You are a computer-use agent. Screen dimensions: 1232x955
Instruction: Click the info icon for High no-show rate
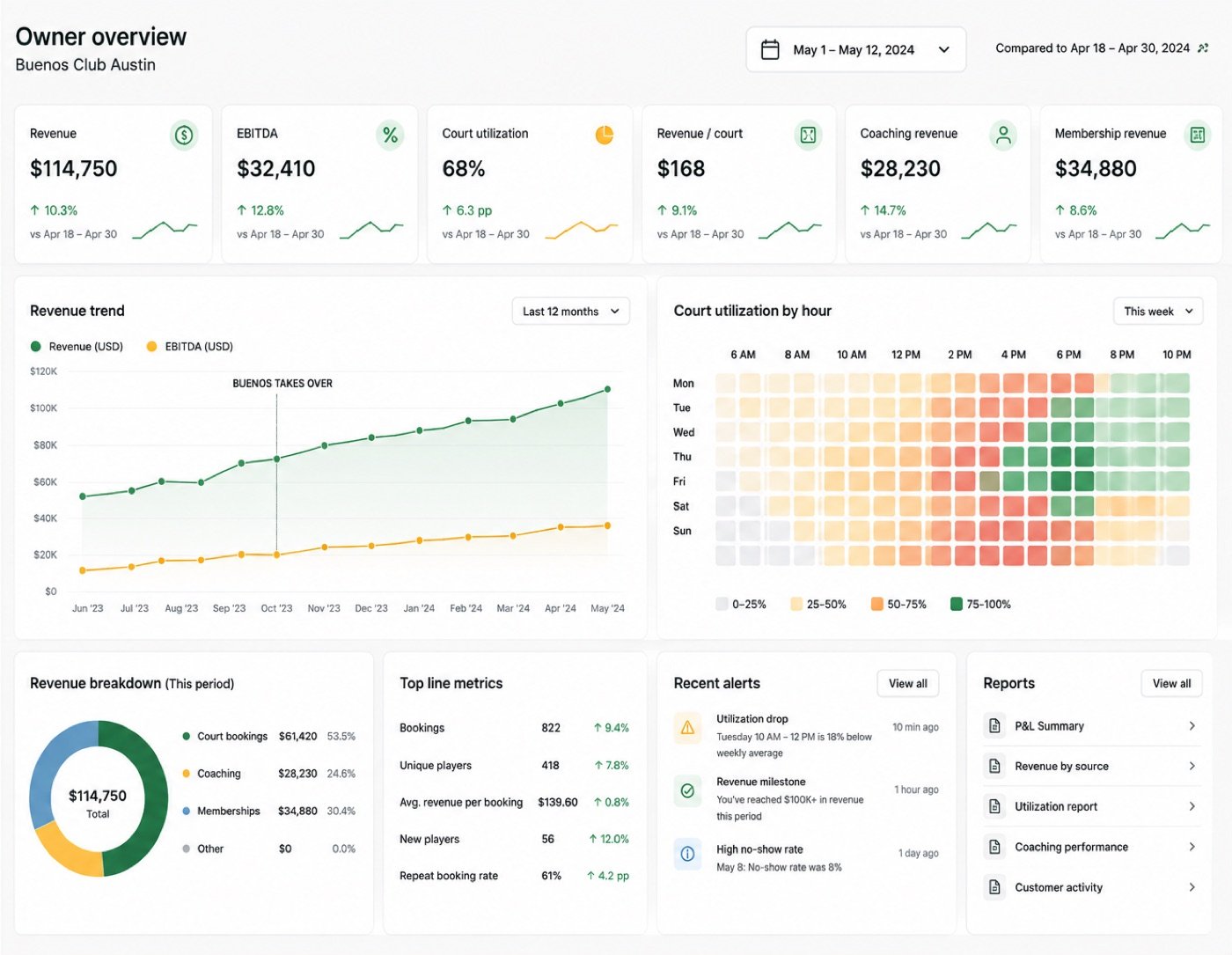[x=687, y=854]
